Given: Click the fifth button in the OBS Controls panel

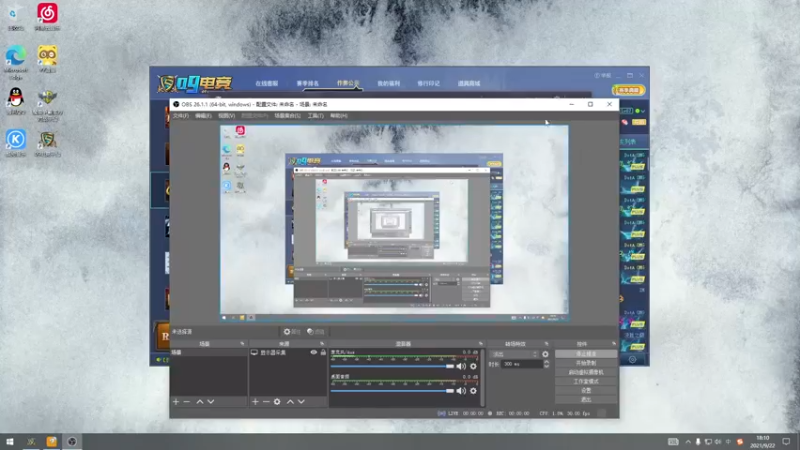Looking at the screenshot, I should pos(586,390).
